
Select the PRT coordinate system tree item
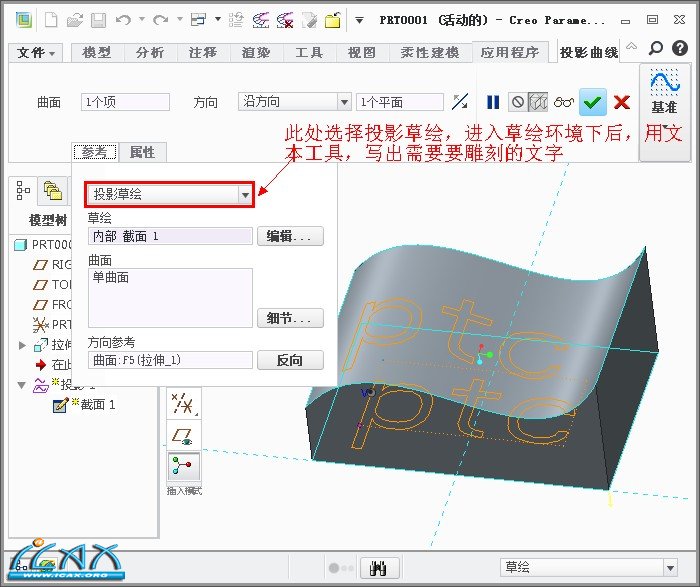(x=51, y=325)
